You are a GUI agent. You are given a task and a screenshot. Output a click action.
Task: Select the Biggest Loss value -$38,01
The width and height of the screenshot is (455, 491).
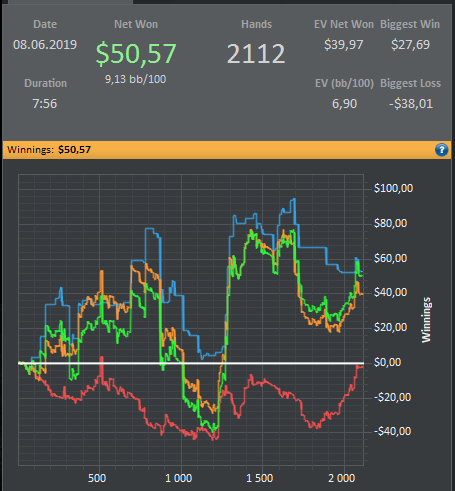[411, 104]
